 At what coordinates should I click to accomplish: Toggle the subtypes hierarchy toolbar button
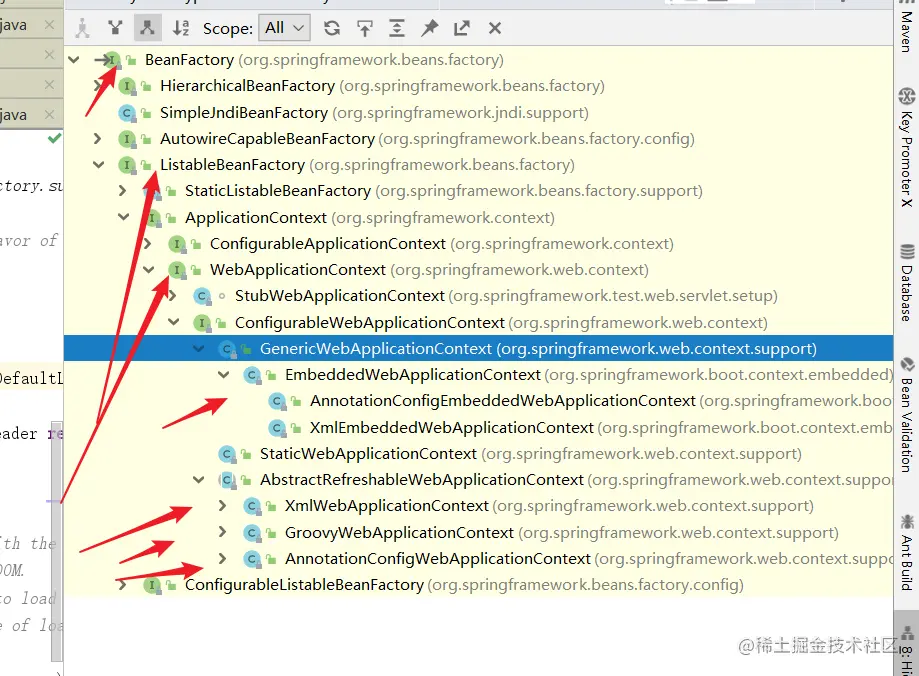[x=147, y=28]
